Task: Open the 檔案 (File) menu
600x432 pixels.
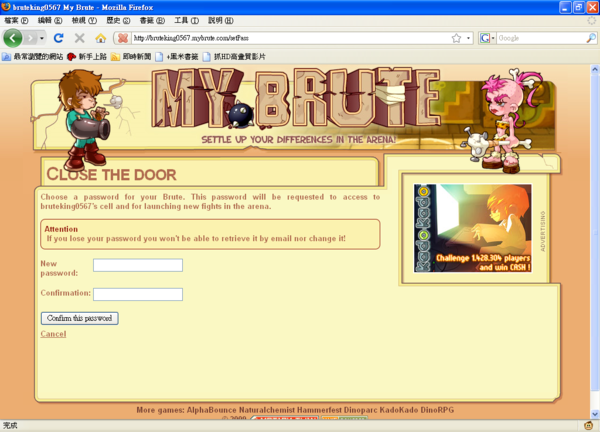Action: [16, 20]
